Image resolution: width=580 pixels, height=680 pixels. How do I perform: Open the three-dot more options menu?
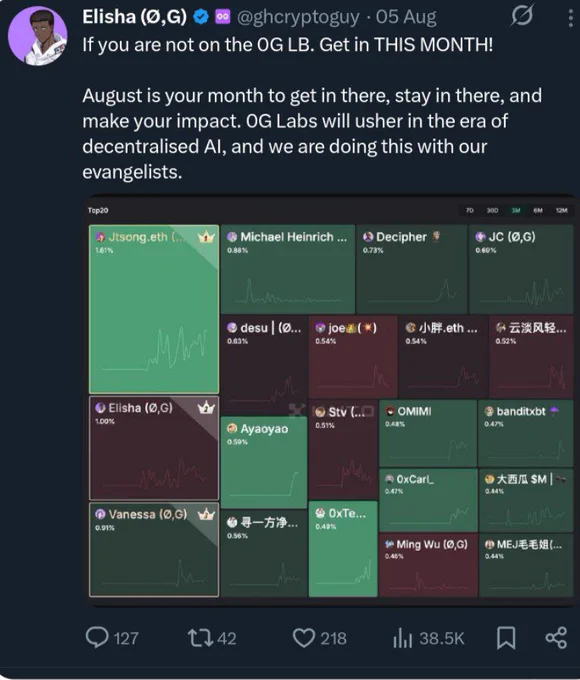[x=570, y=18]
